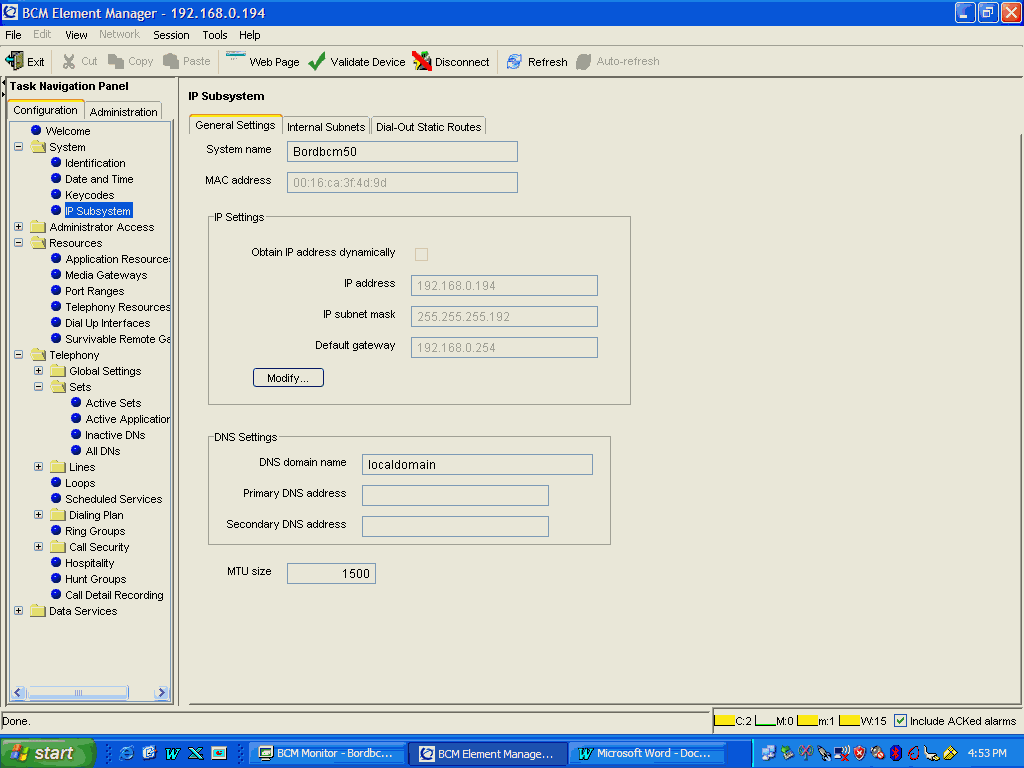Screen dimensions: 1024x768
Task: Open the File menu
Action: (13, 35)
